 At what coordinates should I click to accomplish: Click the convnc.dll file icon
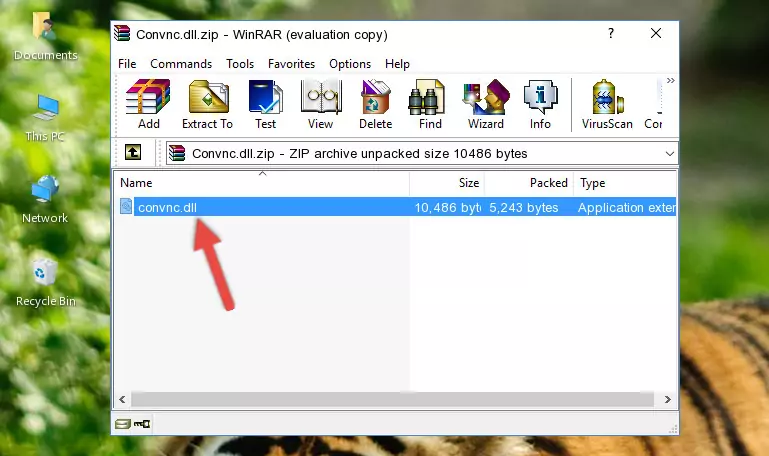click(126, 206)
